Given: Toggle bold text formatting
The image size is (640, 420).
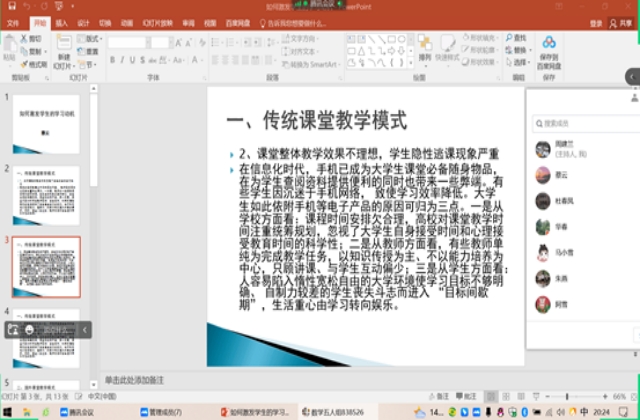Looking at the screenshot, I should point(113,60).
